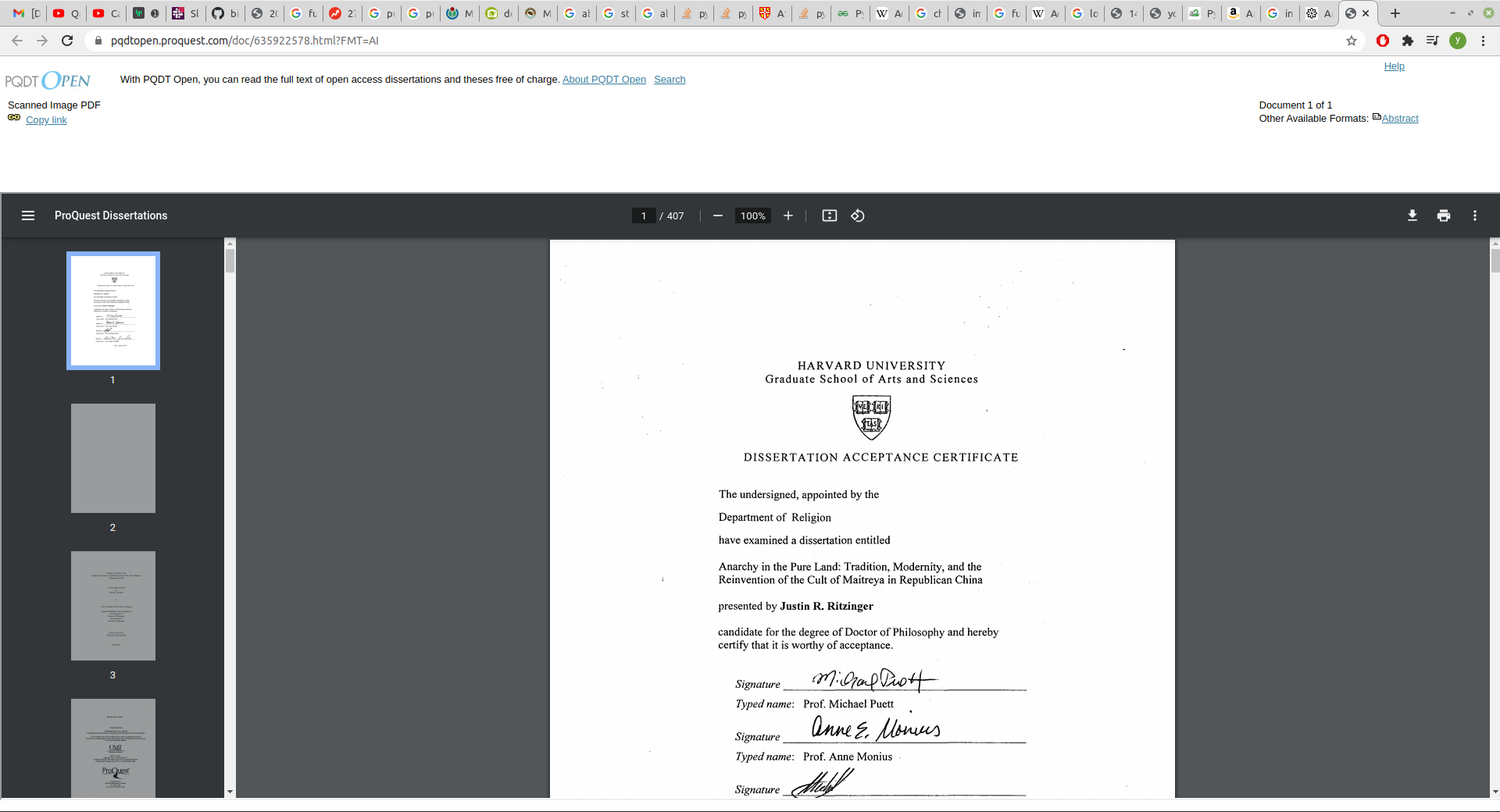The width and height of the screenshot is (1500, 812).
Task: Open the Extensions puzzle-piece menu
Action: click(1408, 41)
